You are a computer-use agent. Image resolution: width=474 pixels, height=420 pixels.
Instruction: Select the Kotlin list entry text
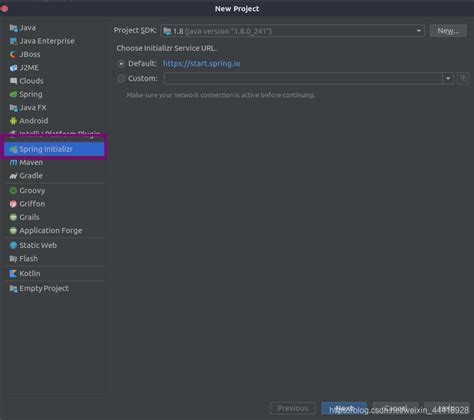click(30, 273)
